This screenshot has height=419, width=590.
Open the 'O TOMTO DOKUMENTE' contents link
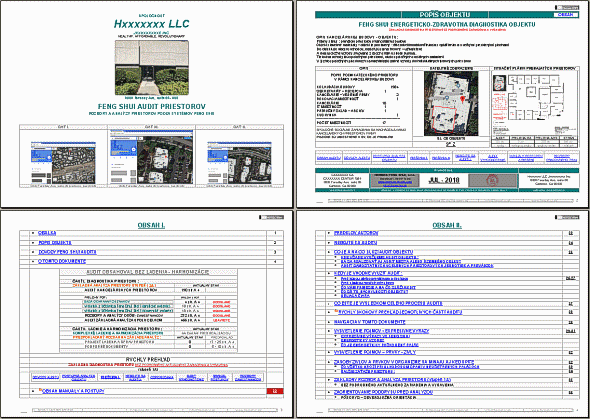[62, 261]
